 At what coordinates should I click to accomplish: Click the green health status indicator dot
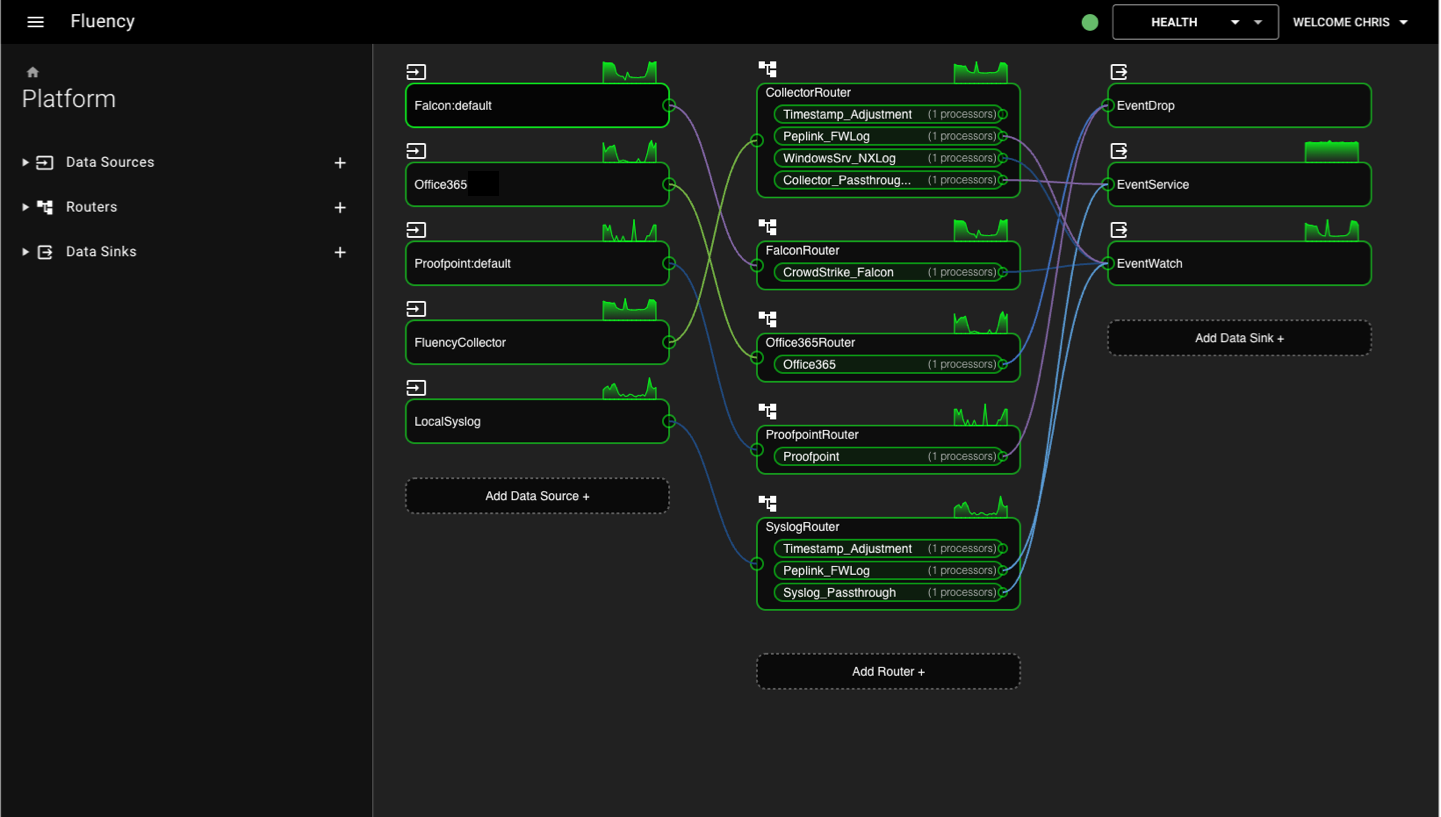click(1090, 22)
